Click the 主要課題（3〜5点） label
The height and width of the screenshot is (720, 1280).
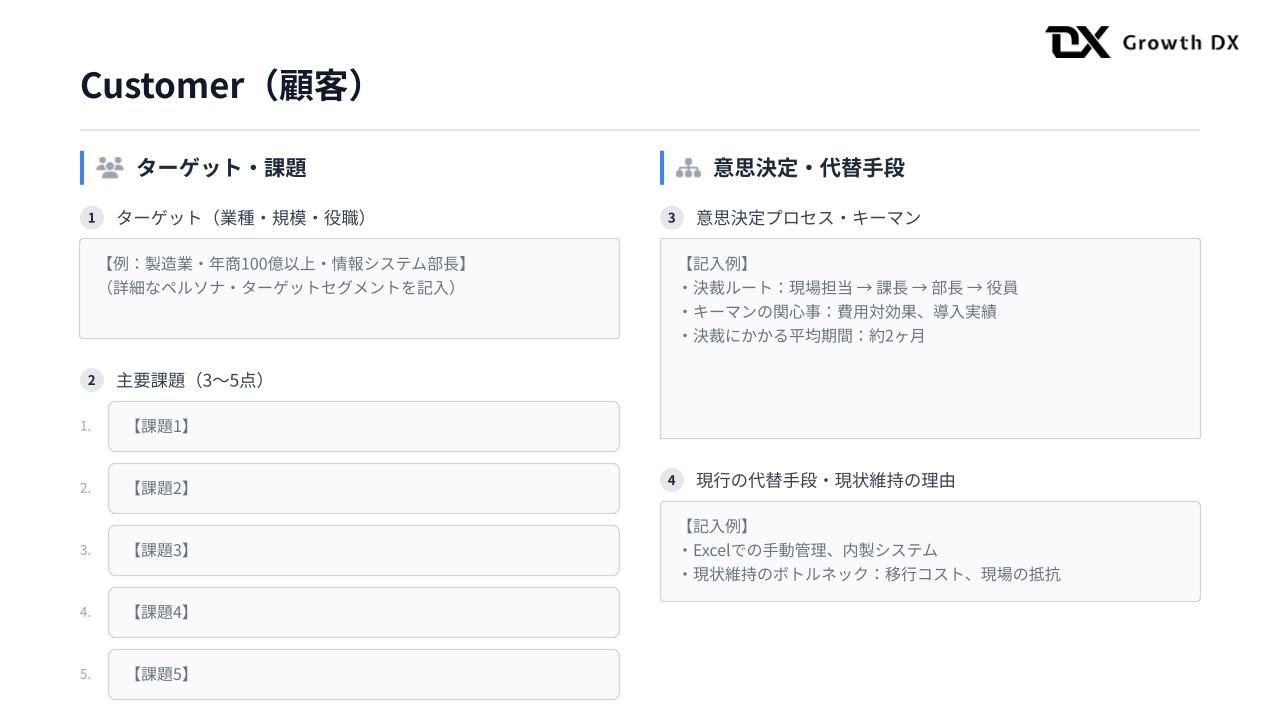(x=190, y=380)
